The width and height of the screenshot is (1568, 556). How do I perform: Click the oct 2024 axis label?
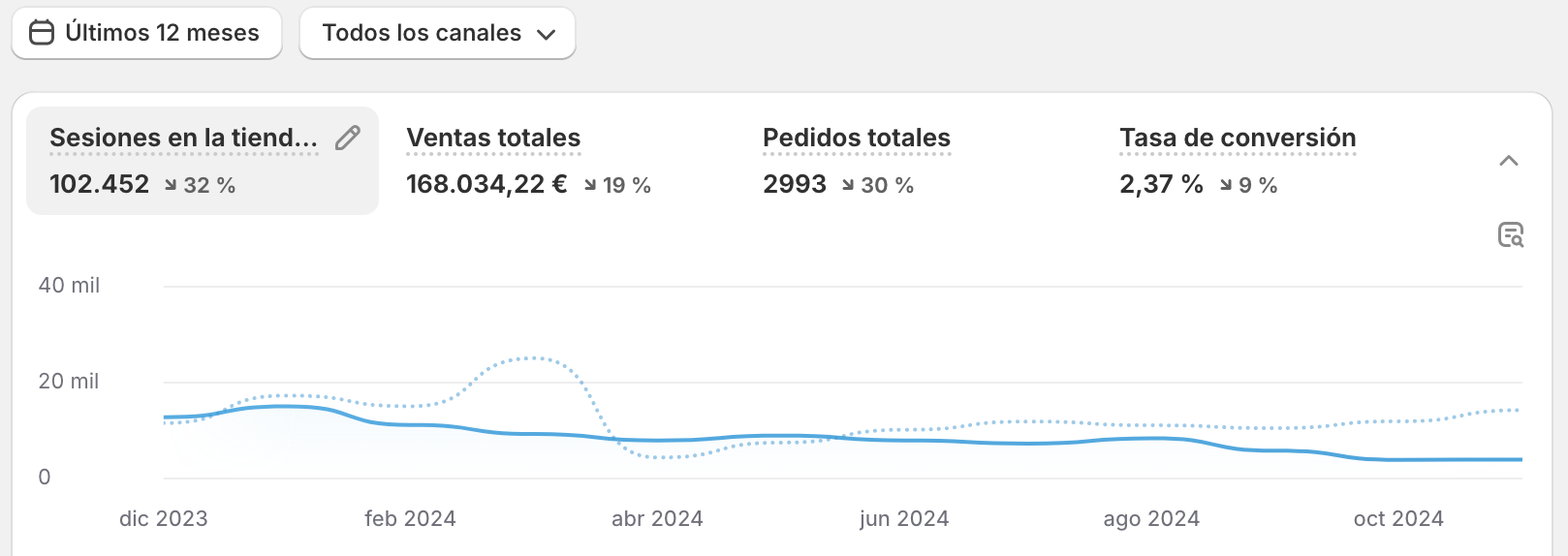[x=1398, y=519]
